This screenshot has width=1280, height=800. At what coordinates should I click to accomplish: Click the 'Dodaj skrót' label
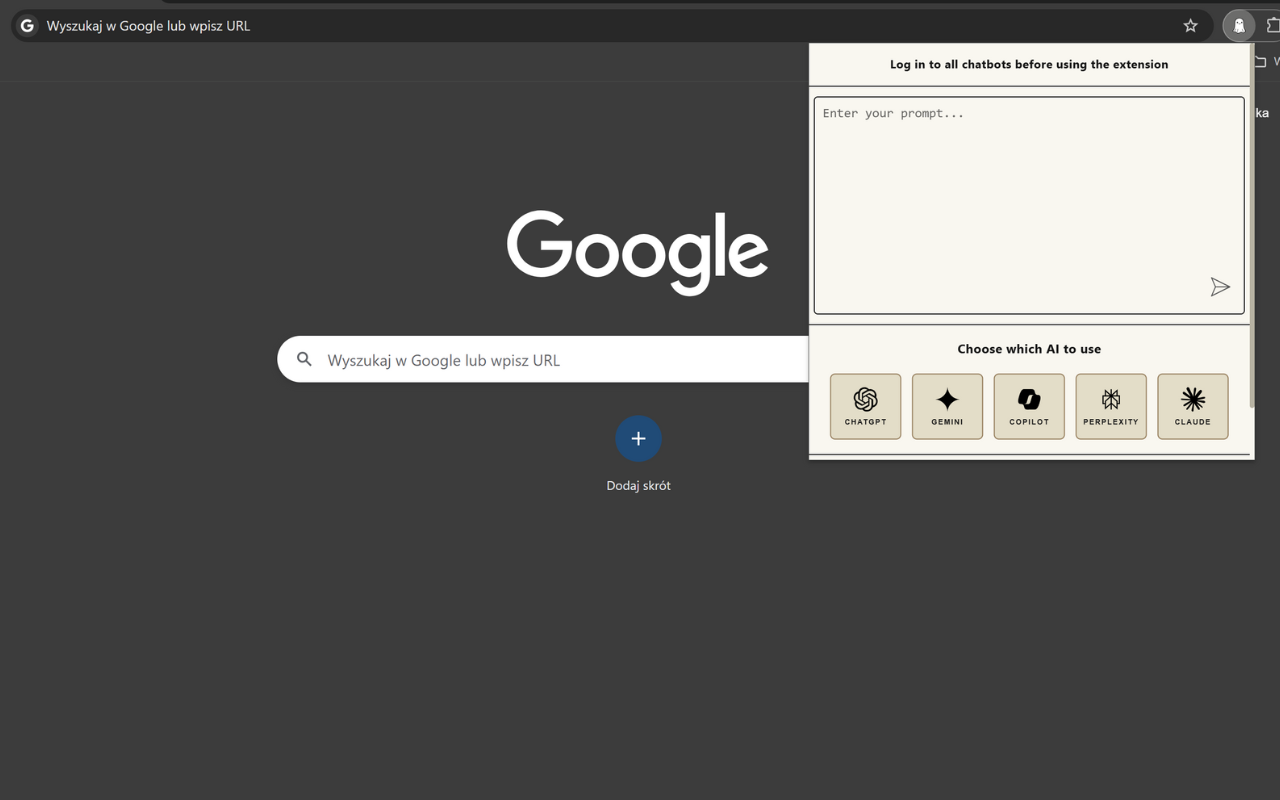638,485
